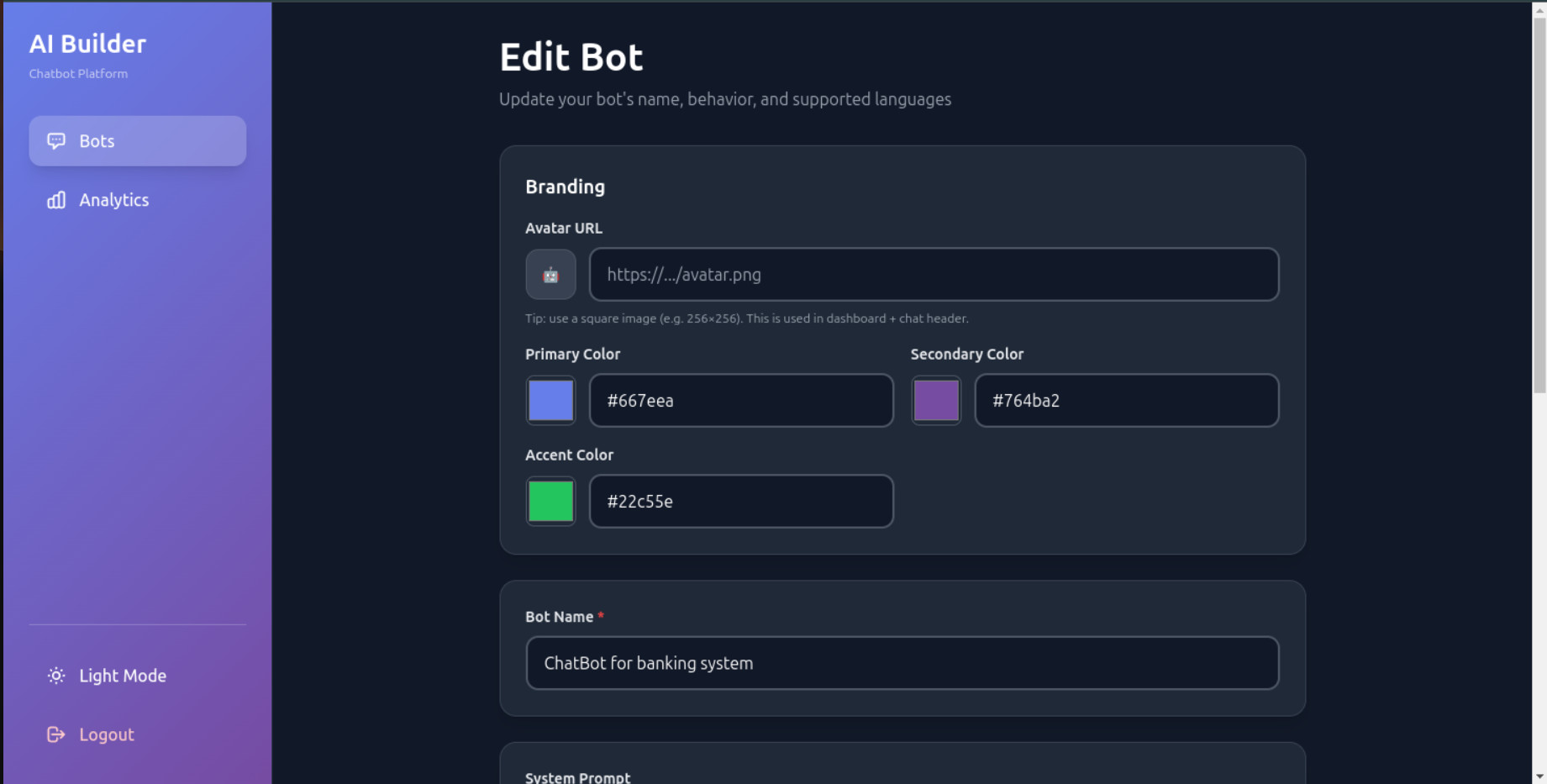The width and height of the screenshot is (1547, 784).
Task: Click the robot avatar preview icon
Action: [550, 275]
